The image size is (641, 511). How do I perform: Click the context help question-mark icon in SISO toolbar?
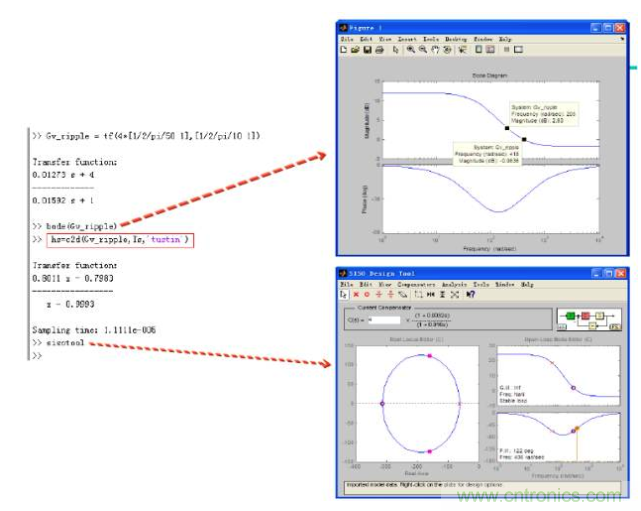tap(470, 295)
